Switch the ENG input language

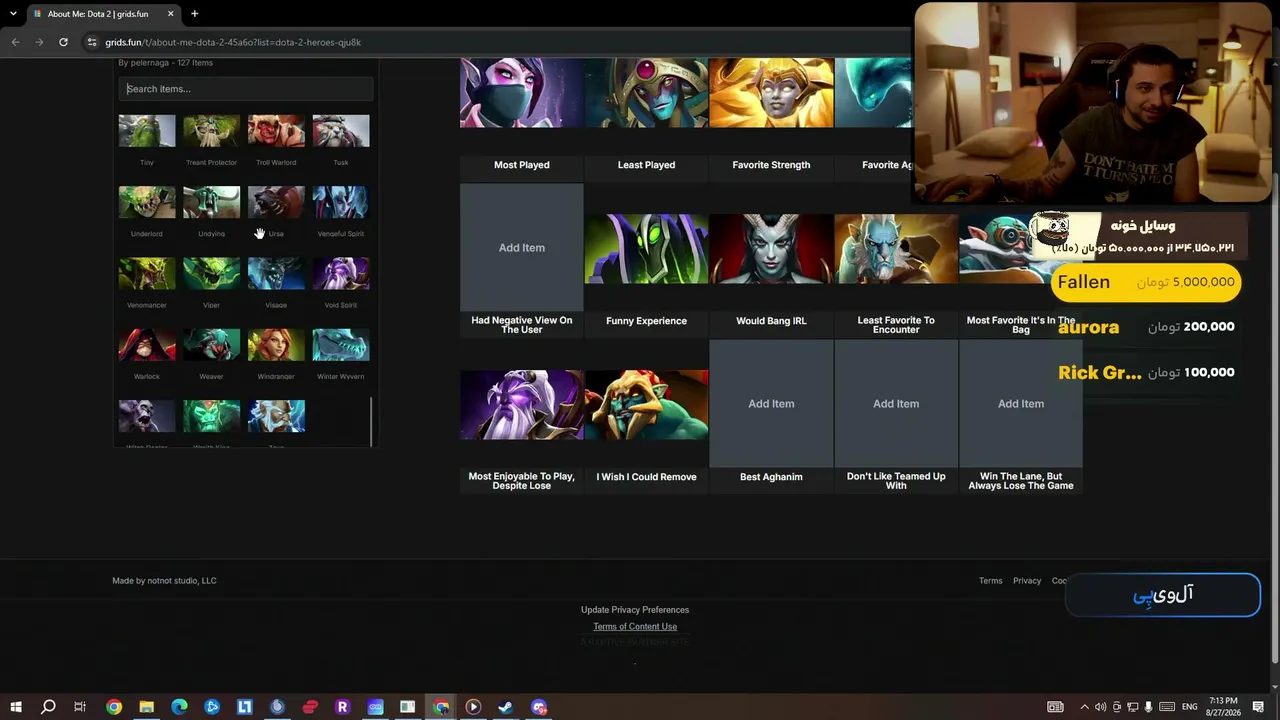pos(1189,707)
